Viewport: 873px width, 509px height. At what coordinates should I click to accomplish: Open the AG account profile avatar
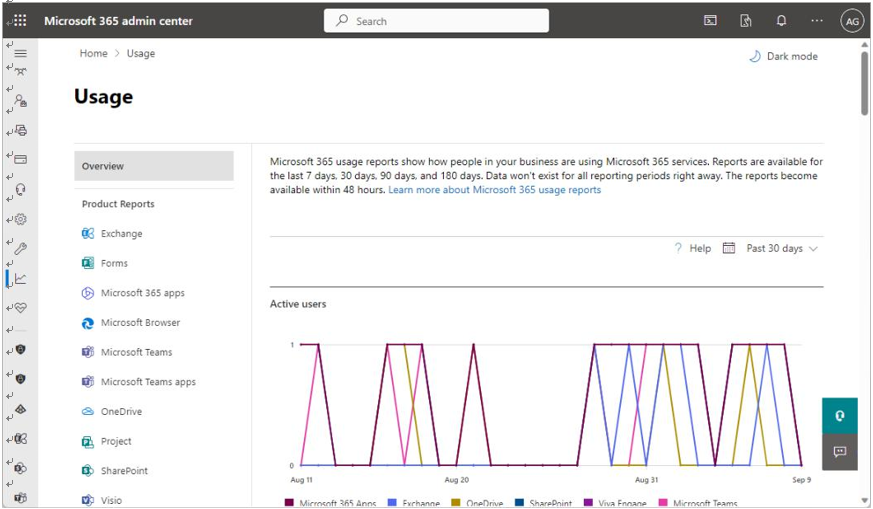pyautogui.click(x=852, y=21)
